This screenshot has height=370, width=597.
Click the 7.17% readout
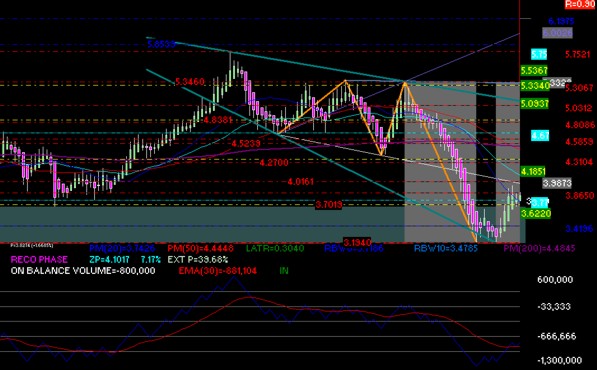(x=151, y=260)
